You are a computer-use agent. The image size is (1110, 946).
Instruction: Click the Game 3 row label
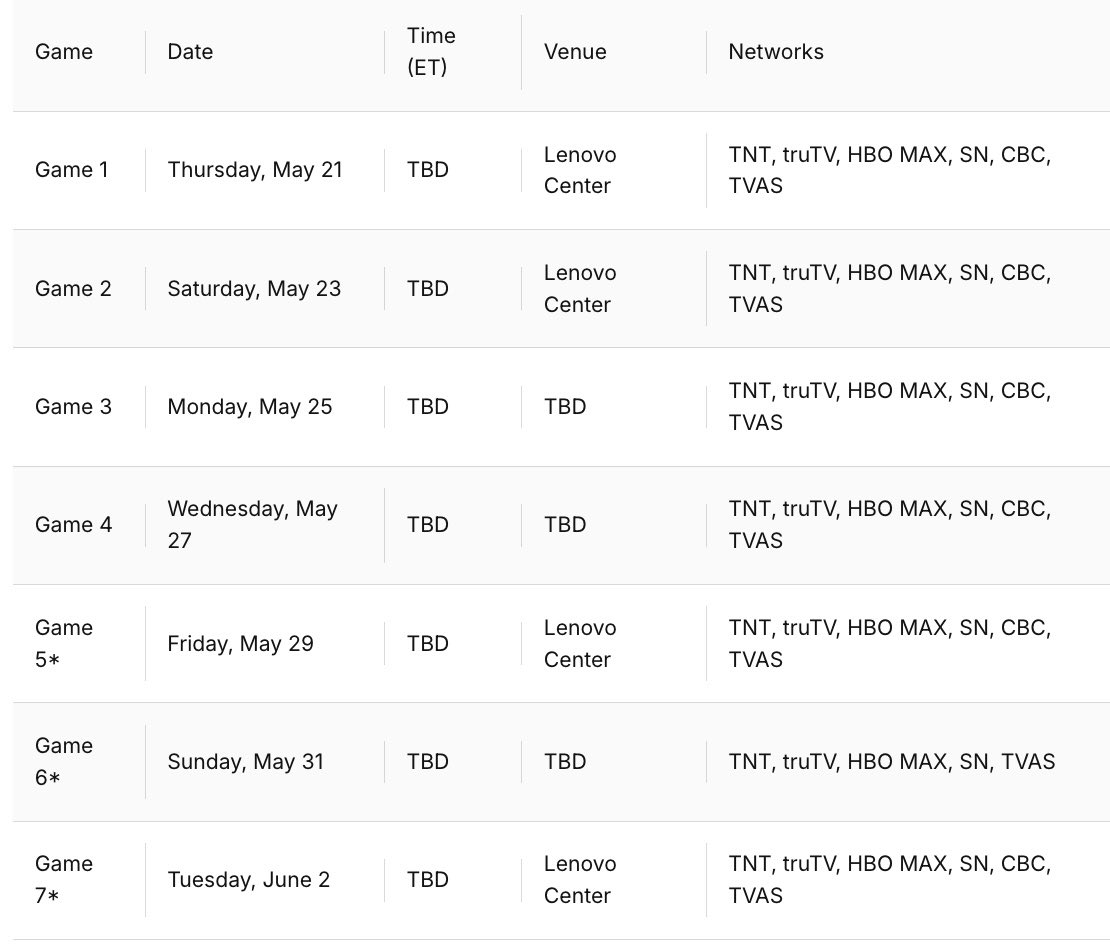73,406
